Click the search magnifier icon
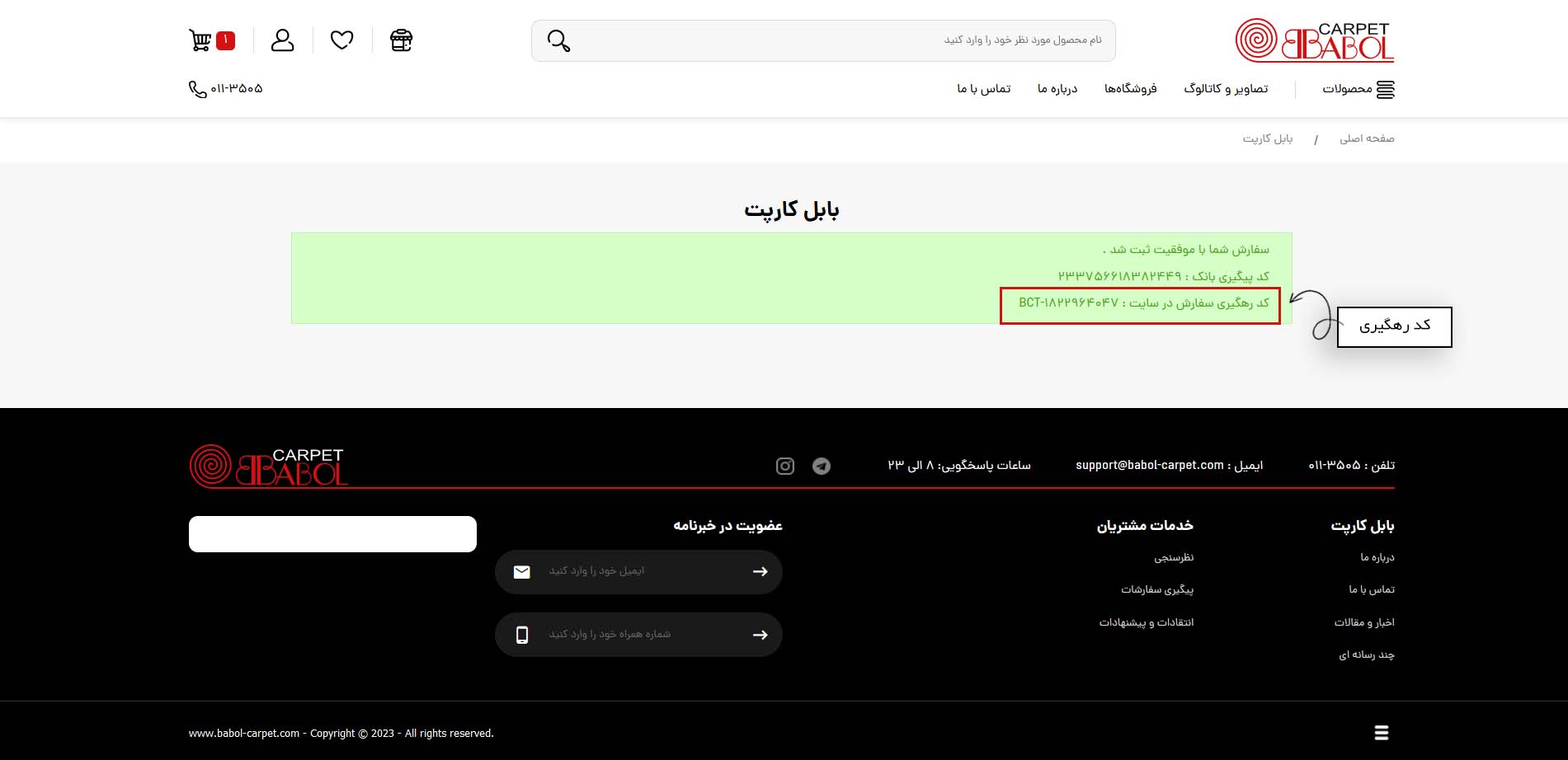This screenshot has height=760, width=1568. click(558, 41)
